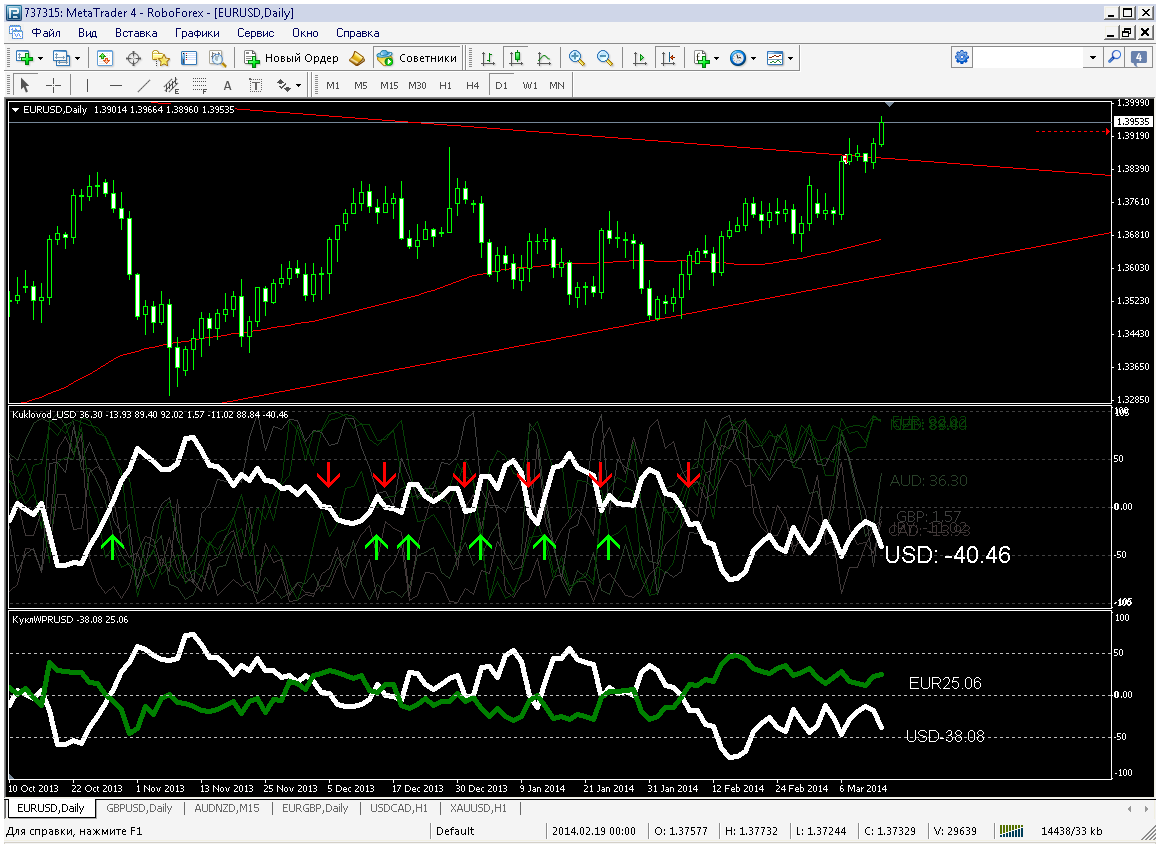Open the indicators list icon
1160x844 pixels.
pyautogui.click(x=701, y=58)
